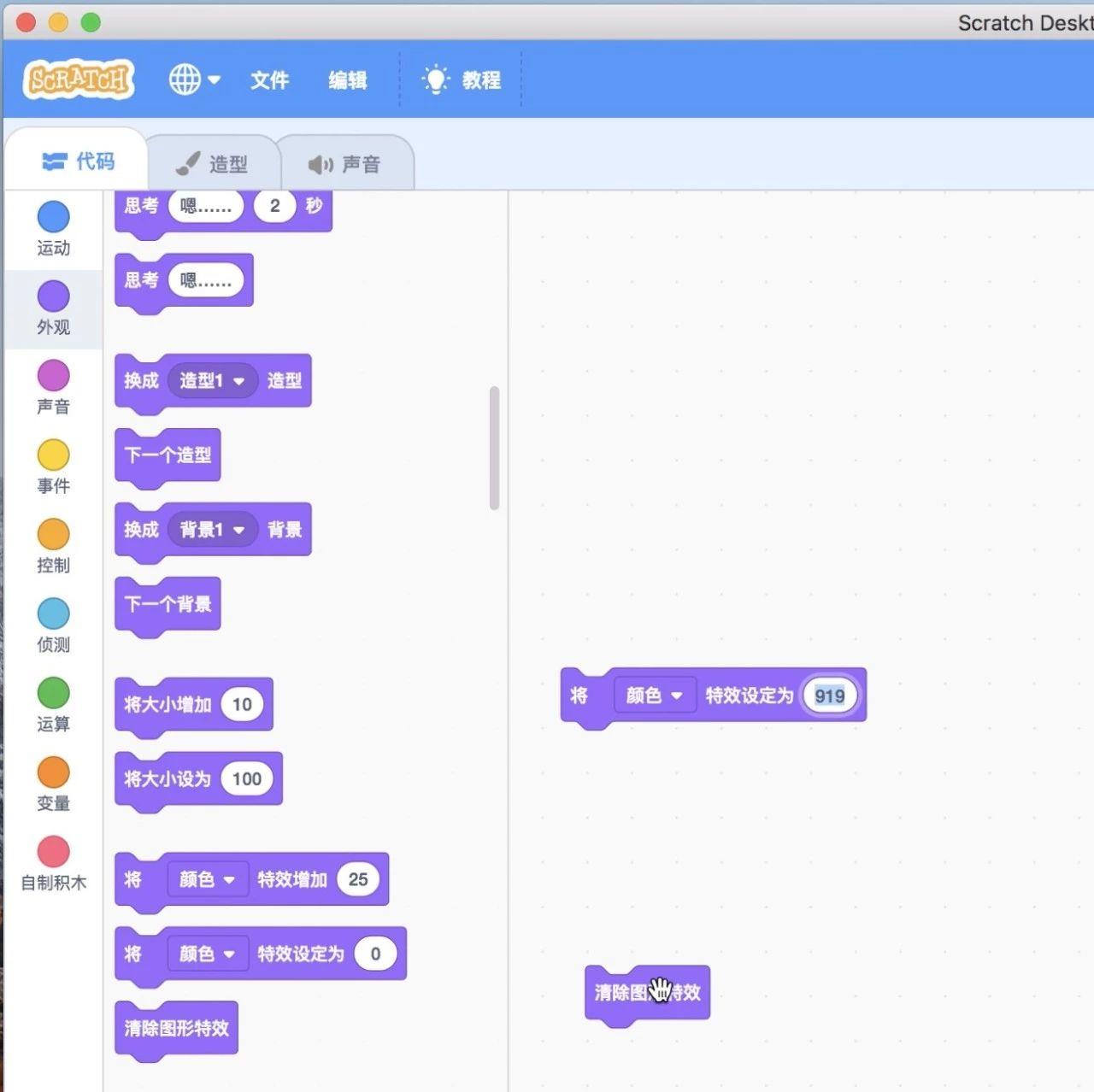Open the 编辑 (Edit) menu
1094x1092 pixels.
[348, 80]
